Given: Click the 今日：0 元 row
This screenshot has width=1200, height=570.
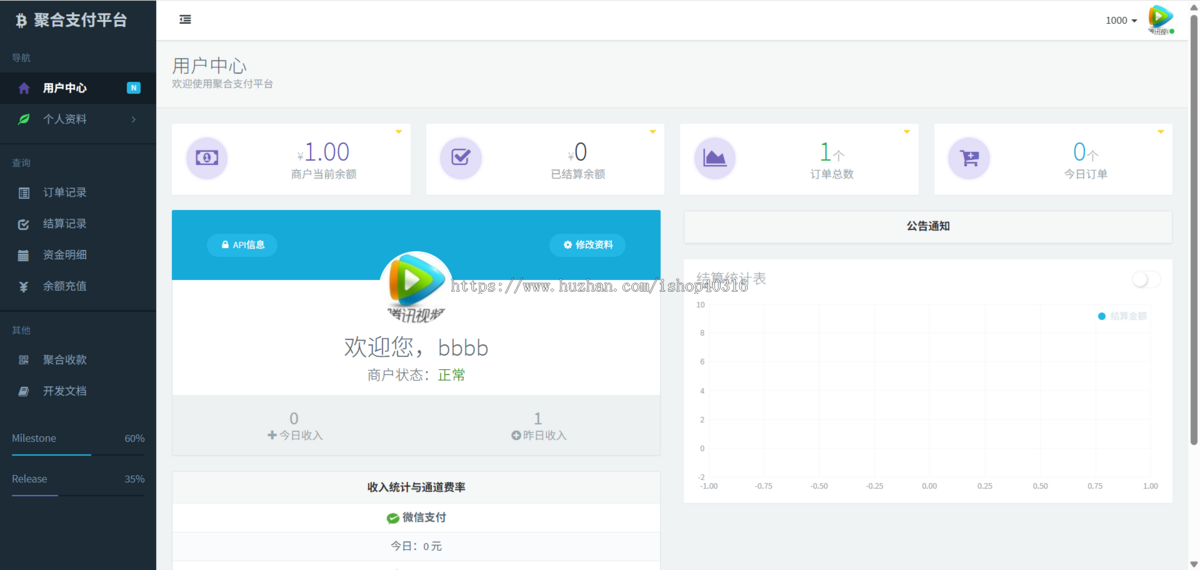Looking at the screenshot, I should (416, 546).
